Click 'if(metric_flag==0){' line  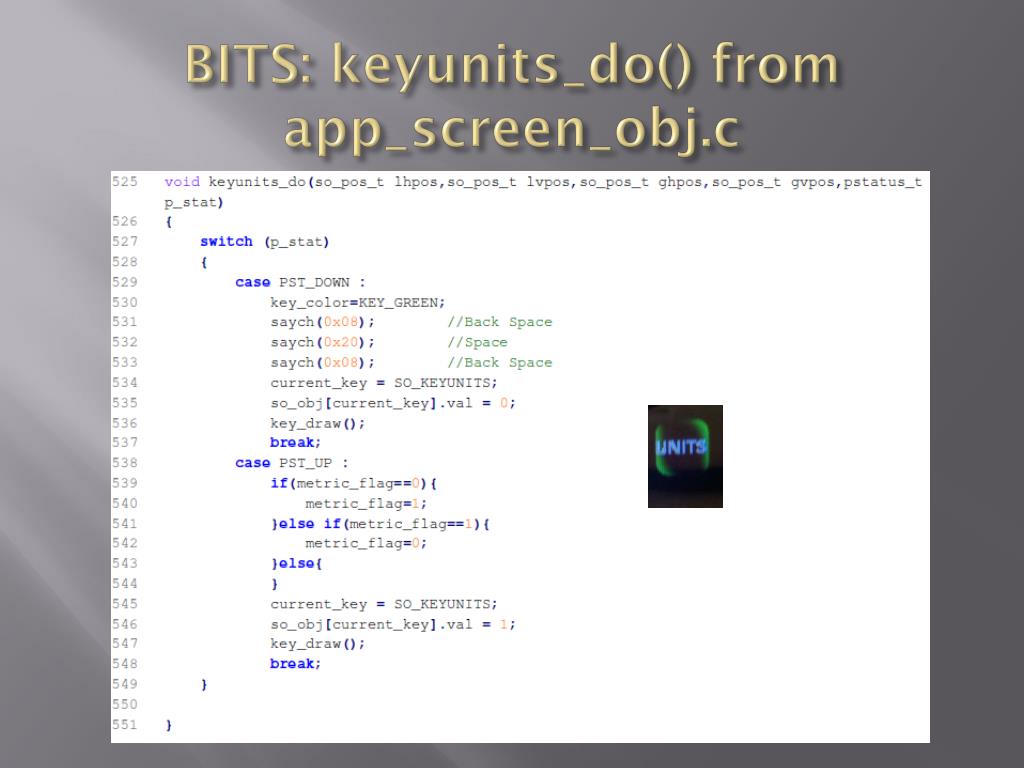coord(353,483)
